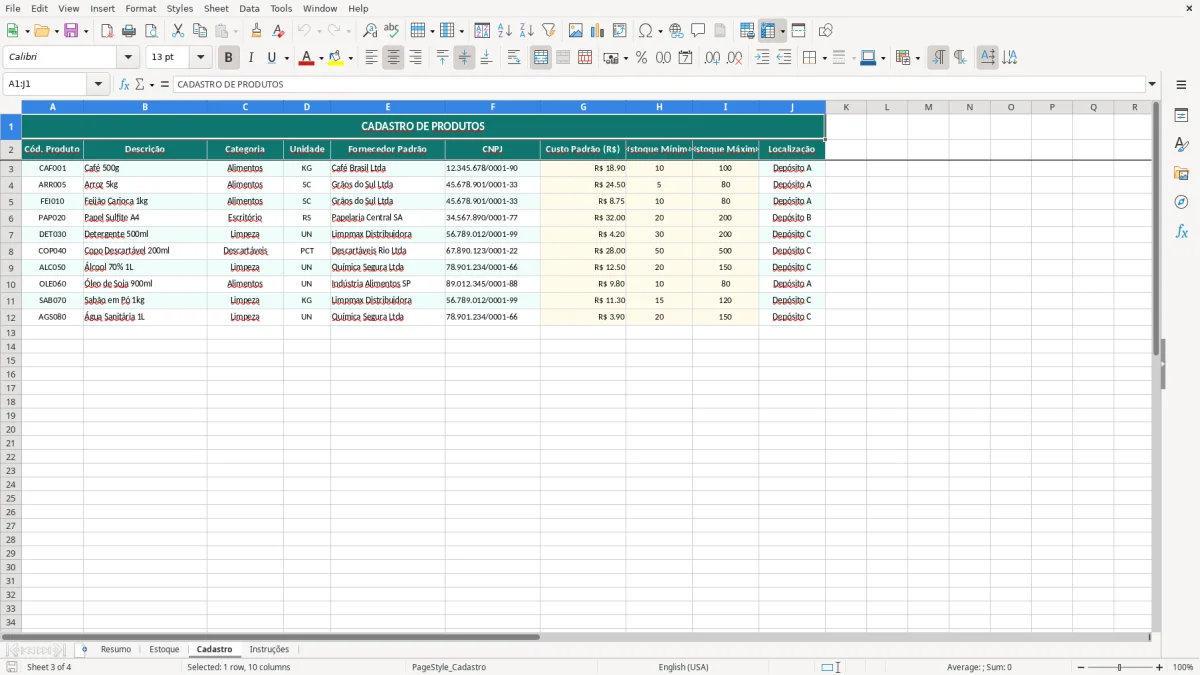
Task: Toggle Underline formatting
Action: point(271,58)
